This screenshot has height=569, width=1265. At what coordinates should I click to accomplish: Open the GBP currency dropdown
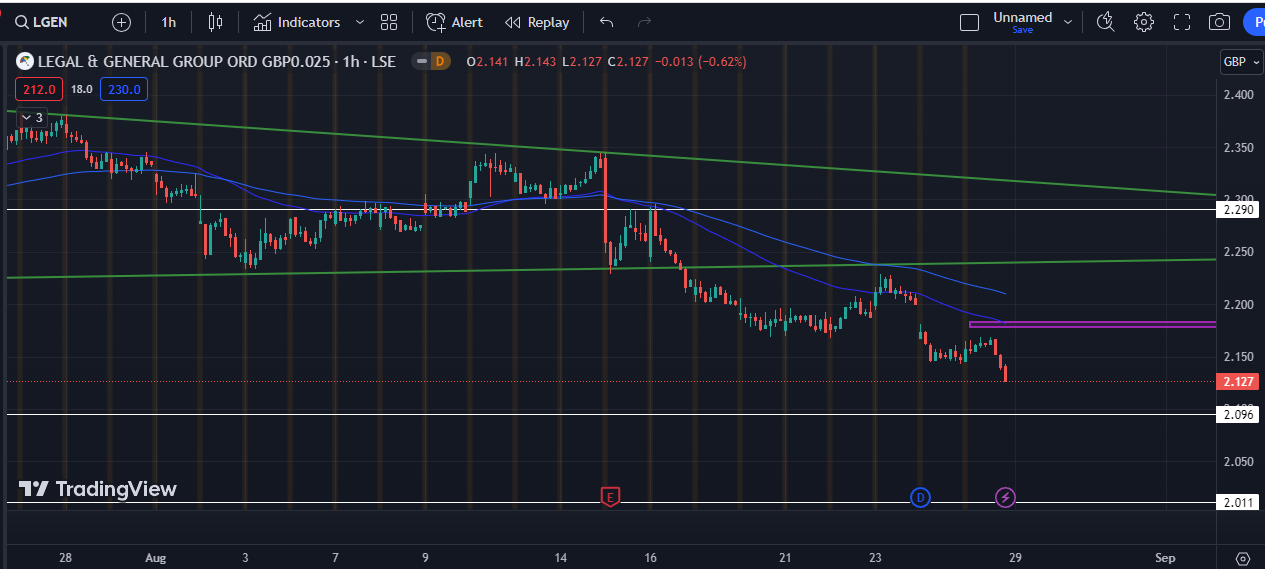(1240, 62)
